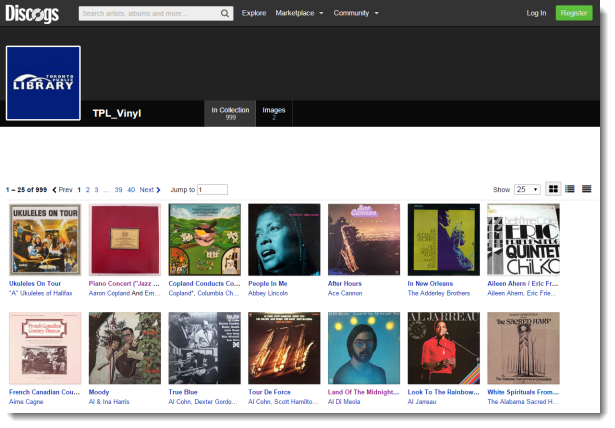This screenshot has width=615, height=428.
Task: Focus the search artists and albums field
Action: click(150, 13)
